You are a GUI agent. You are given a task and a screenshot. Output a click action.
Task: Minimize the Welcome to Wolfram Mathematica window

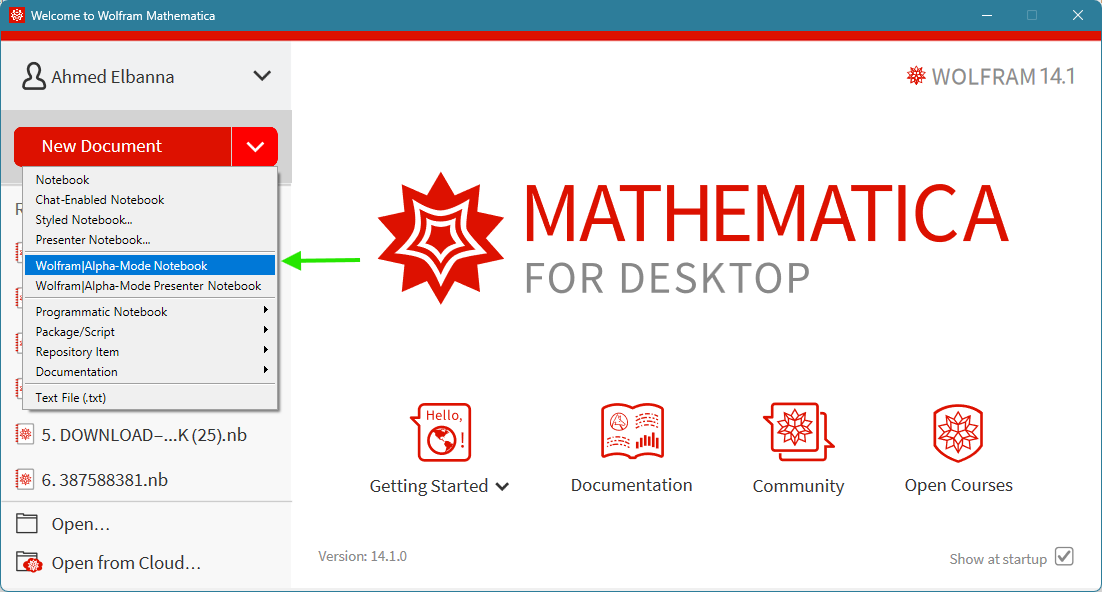point(987,15)
